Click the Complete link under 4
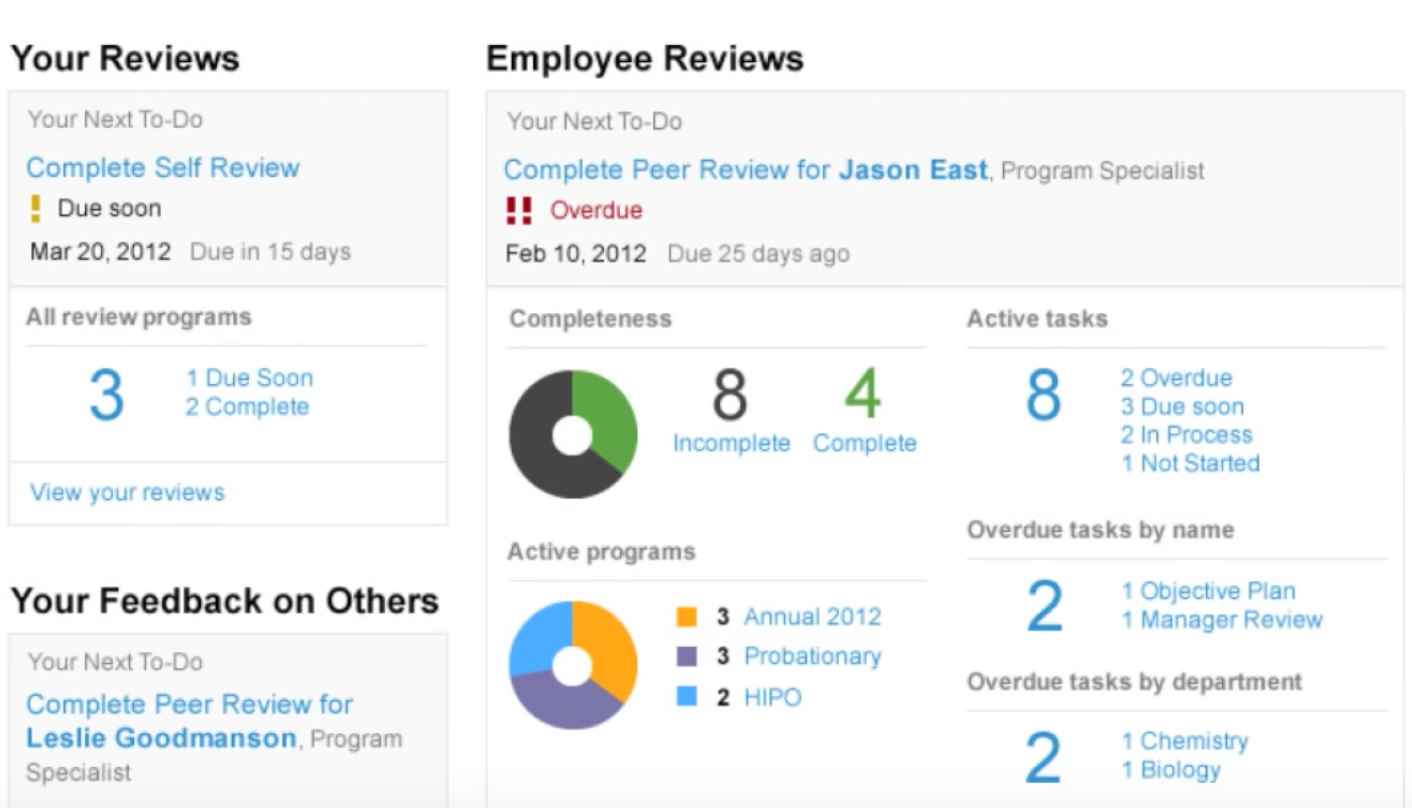1412x808 pixels. click(864, 443)
